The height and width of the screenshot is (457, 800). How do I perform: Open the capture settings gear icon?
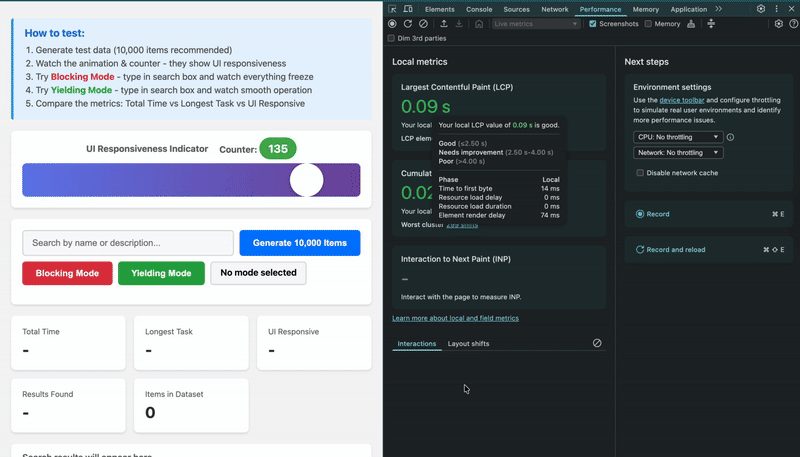tap(779, 24)
